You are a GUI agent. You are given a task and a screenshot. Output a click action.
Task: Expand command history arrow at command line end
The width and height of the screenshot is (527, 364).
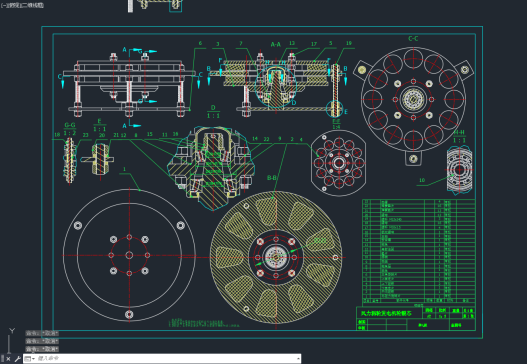point(298,359)
